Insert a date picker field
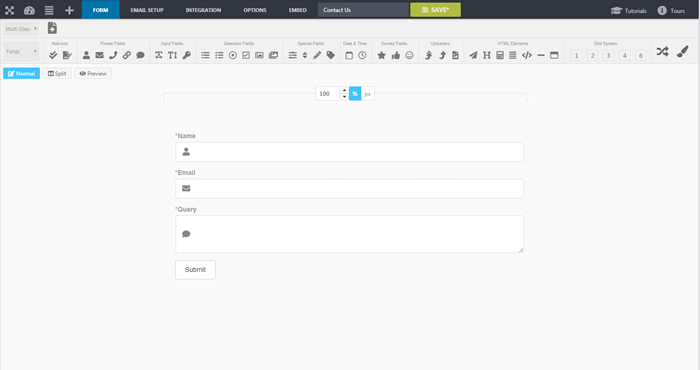The image size is (700, 370). pyautogui.click(x=349, y=55)
